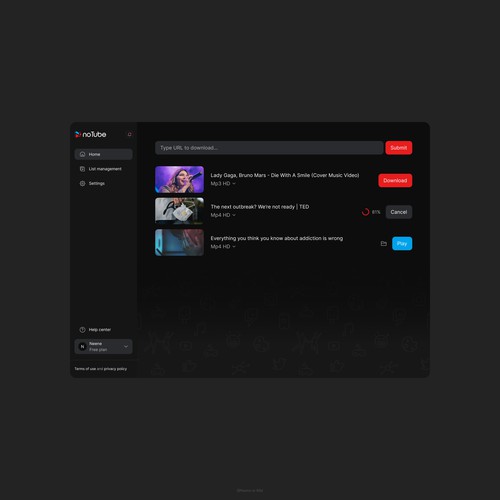Open the folder icon beside Play
This screenshot has width=500, height=500.
[384, 244]
